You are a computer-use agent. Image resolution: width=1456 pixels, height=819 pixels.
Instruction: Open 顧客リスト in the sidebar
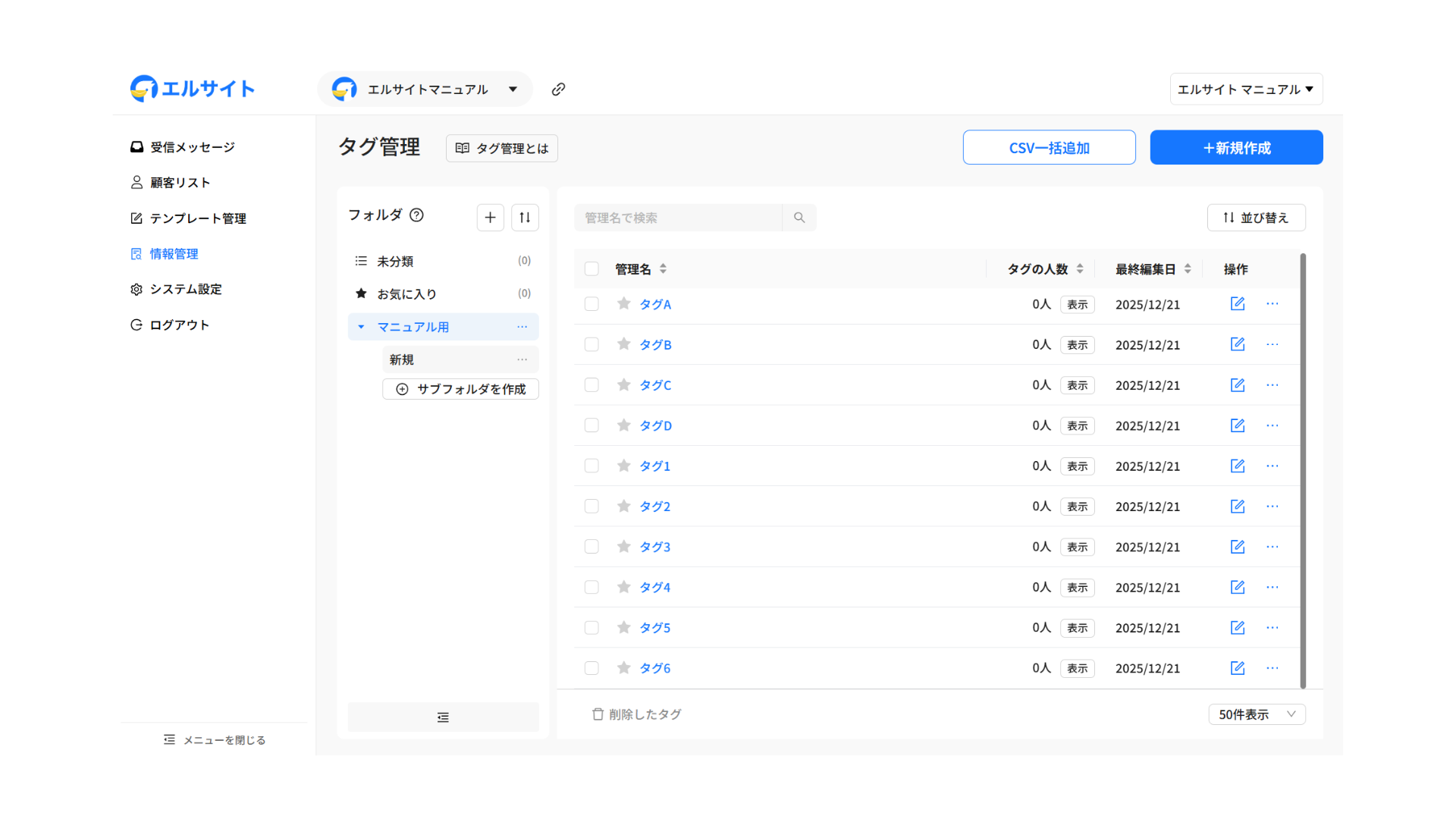click(x=180, y=183)
